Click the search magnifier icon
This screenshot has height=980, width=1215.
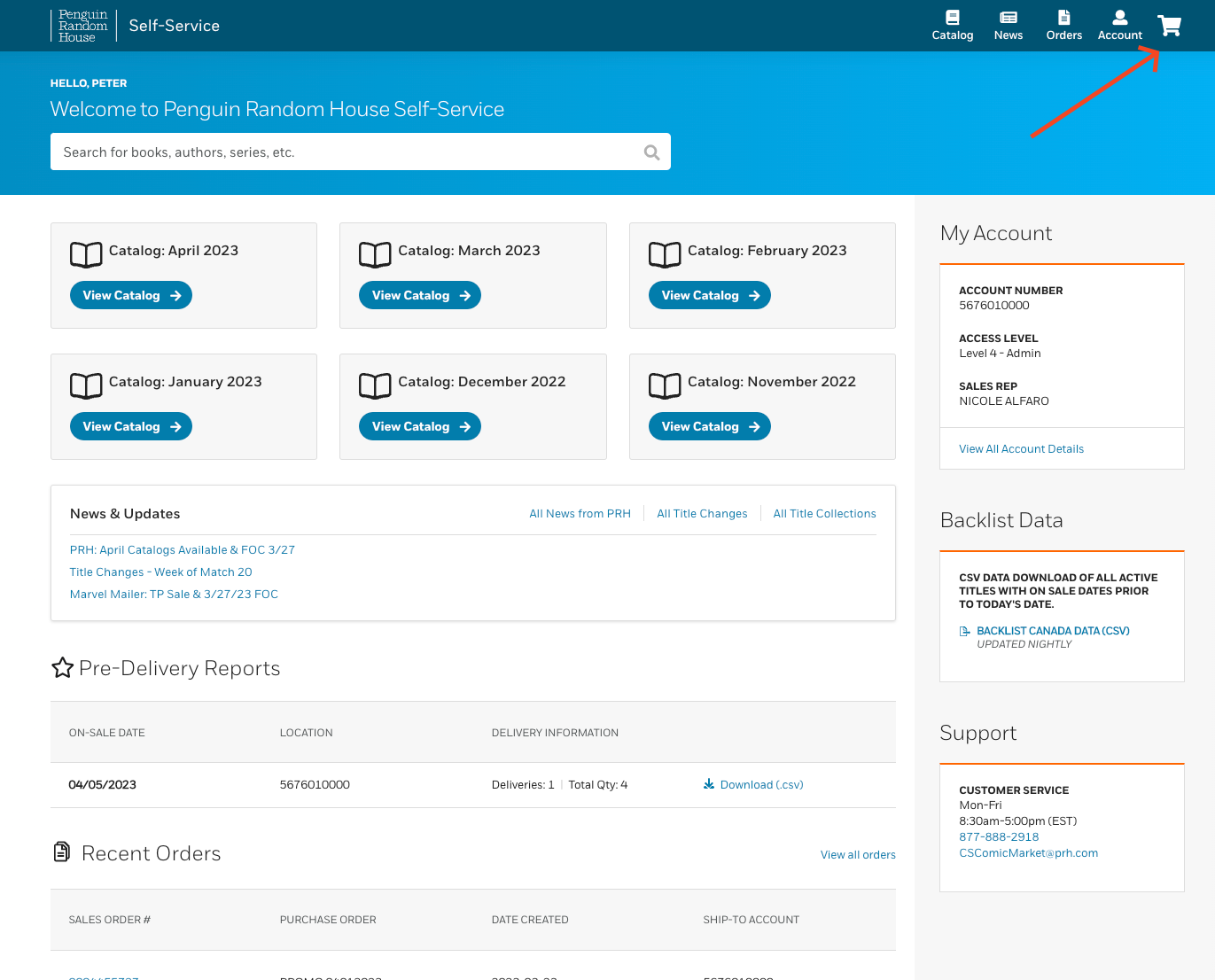[x=651, y=152]
